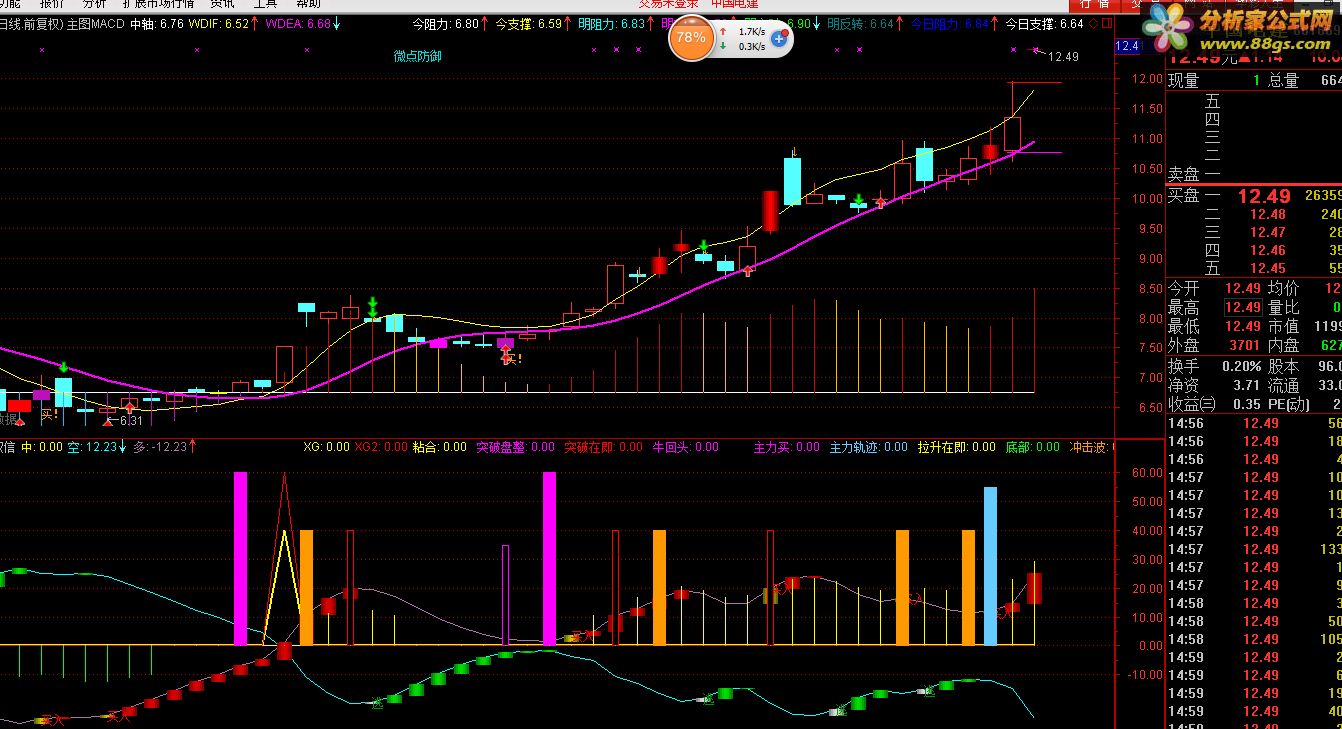Viewport: 1342px width, 729px height.
Task: Click the light blue bar in indicator panel
Action: (990, 565)
